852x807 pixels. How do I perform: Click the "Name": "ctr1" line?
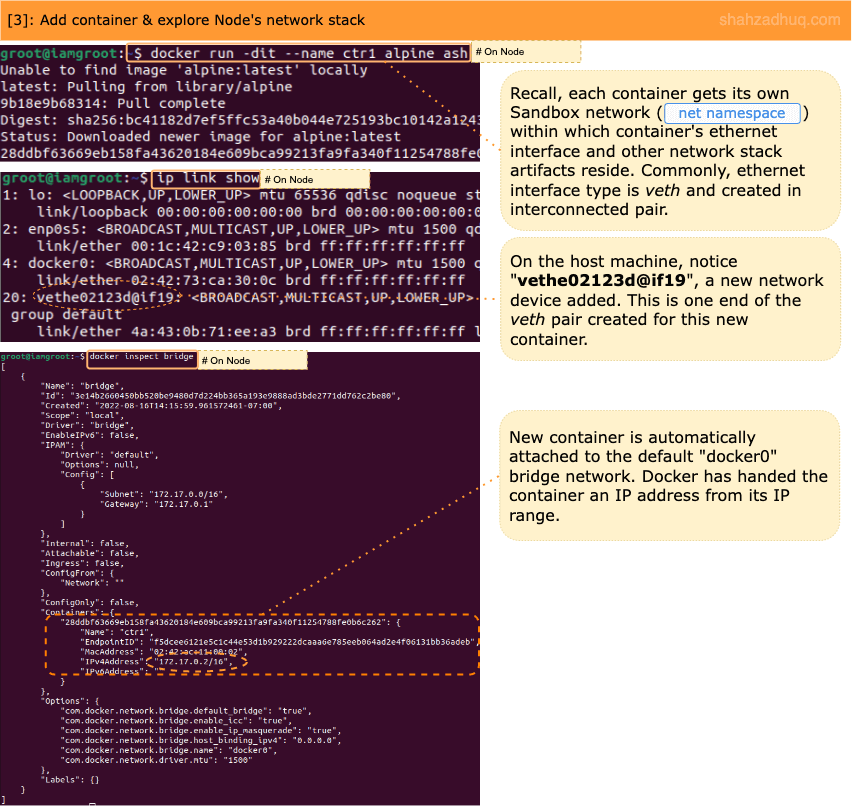coord(117,632)
